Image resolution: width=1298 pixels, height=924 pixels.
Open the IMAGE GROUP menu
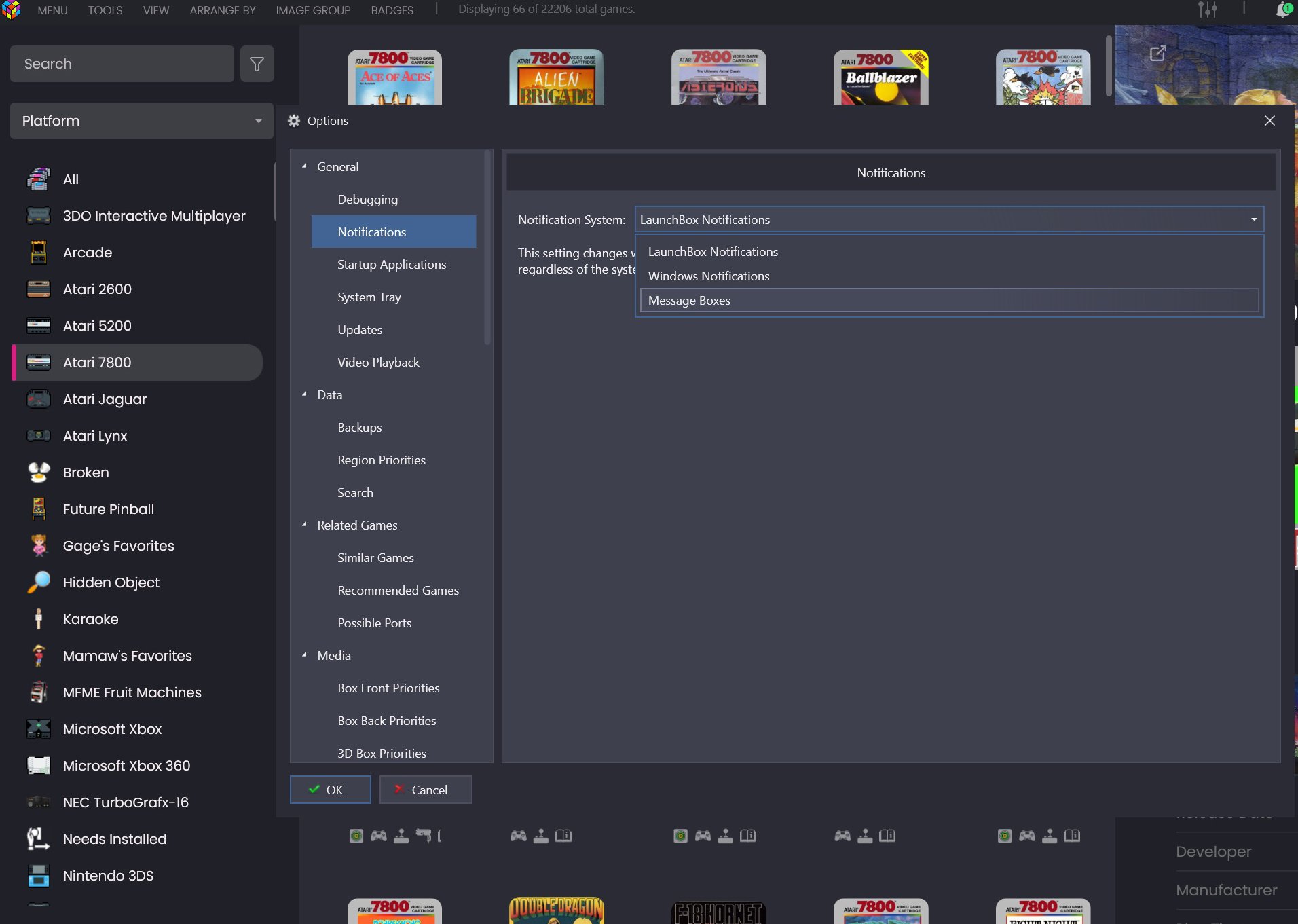313,10
